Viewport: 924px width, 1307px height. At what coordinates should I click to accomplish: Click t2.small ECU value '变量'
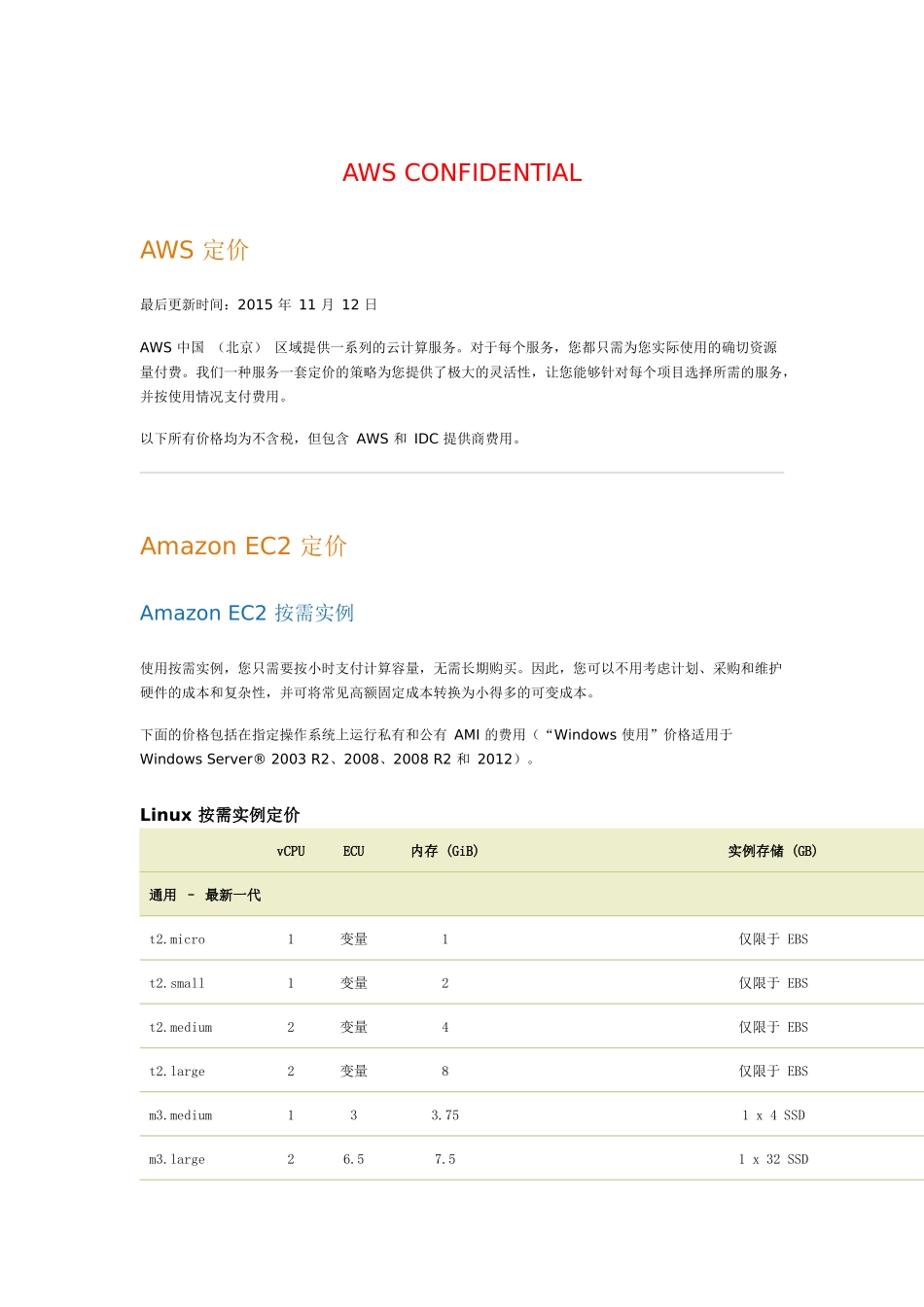(x=354, y=983)
